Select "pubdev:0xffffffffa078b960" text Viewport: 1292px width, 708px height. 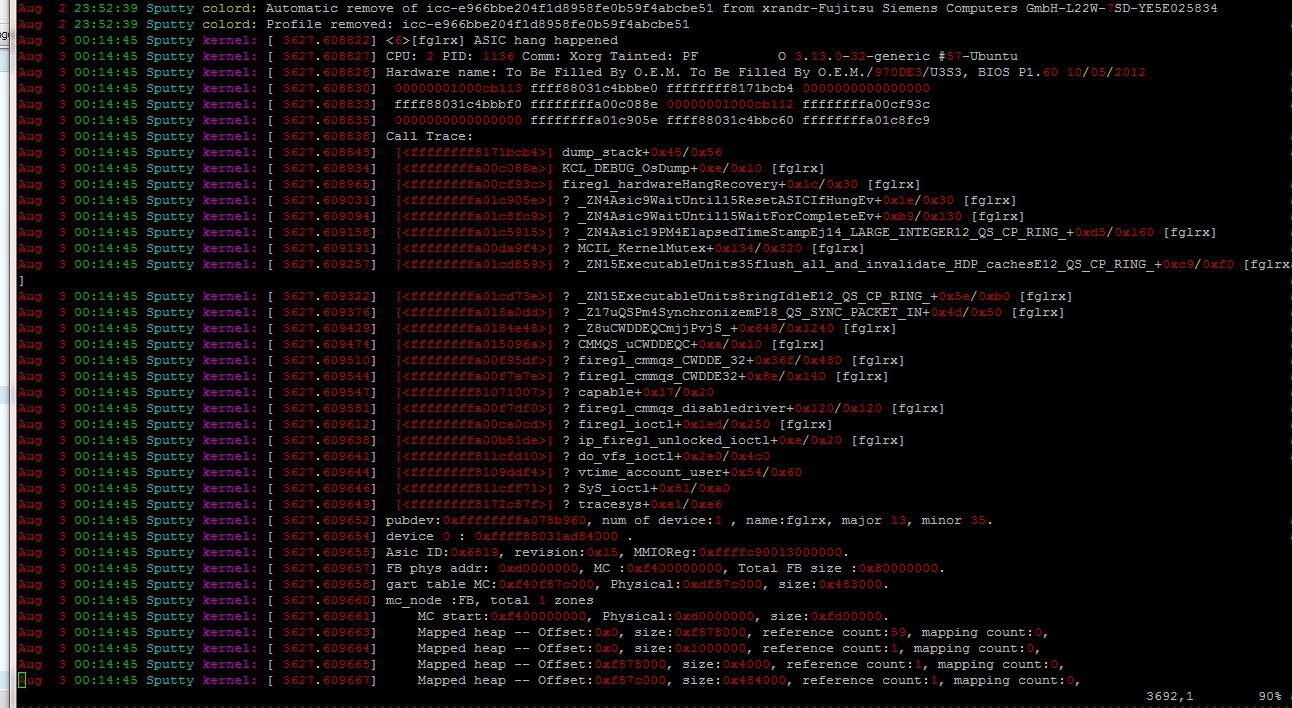click(488, 520)
